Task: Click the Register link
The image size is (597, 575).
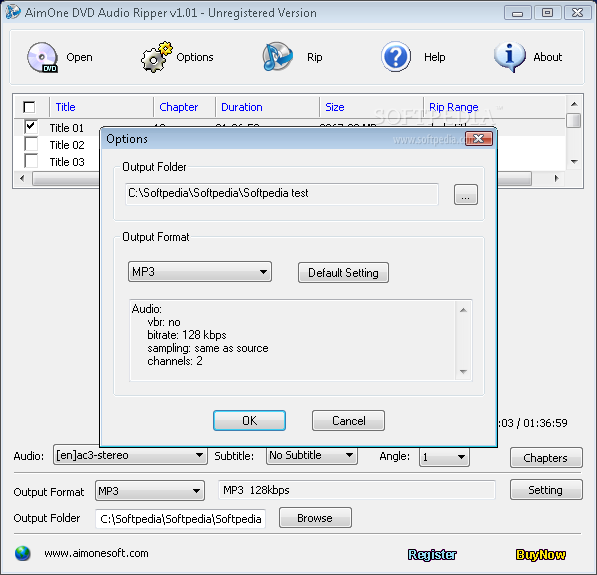Action: click(x=432, y=555)
